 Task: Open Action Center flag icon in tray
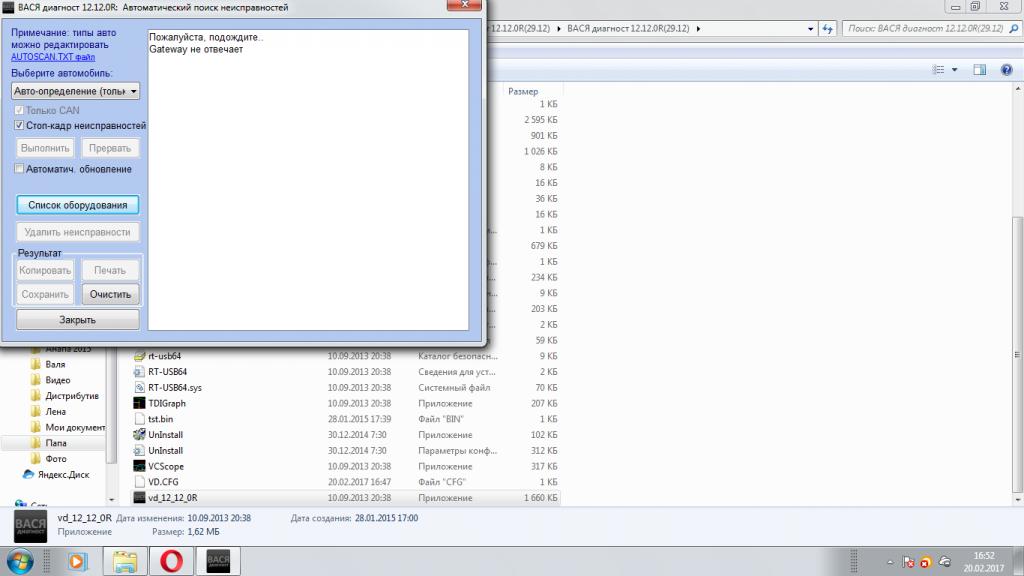pyautogui.click(x=908, y=562)
